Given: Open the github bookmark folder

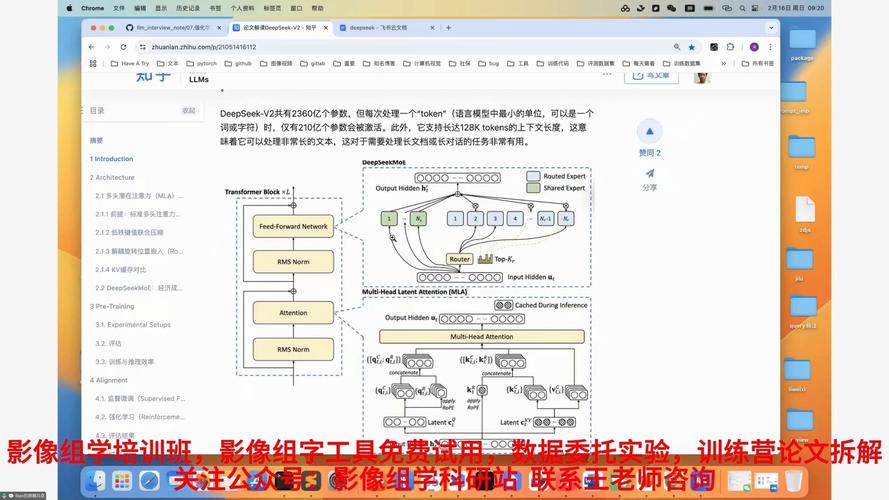Looking at the screenshot, I should 238,63.
